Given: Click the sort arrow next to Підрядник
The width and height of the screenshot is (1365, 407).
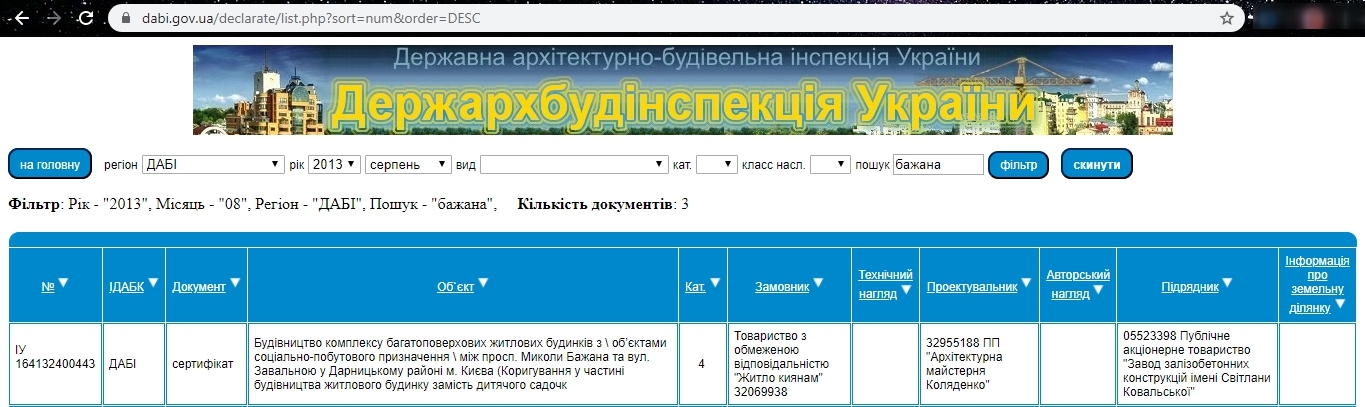Looking at the screenshot, I should coord(1229,284).
